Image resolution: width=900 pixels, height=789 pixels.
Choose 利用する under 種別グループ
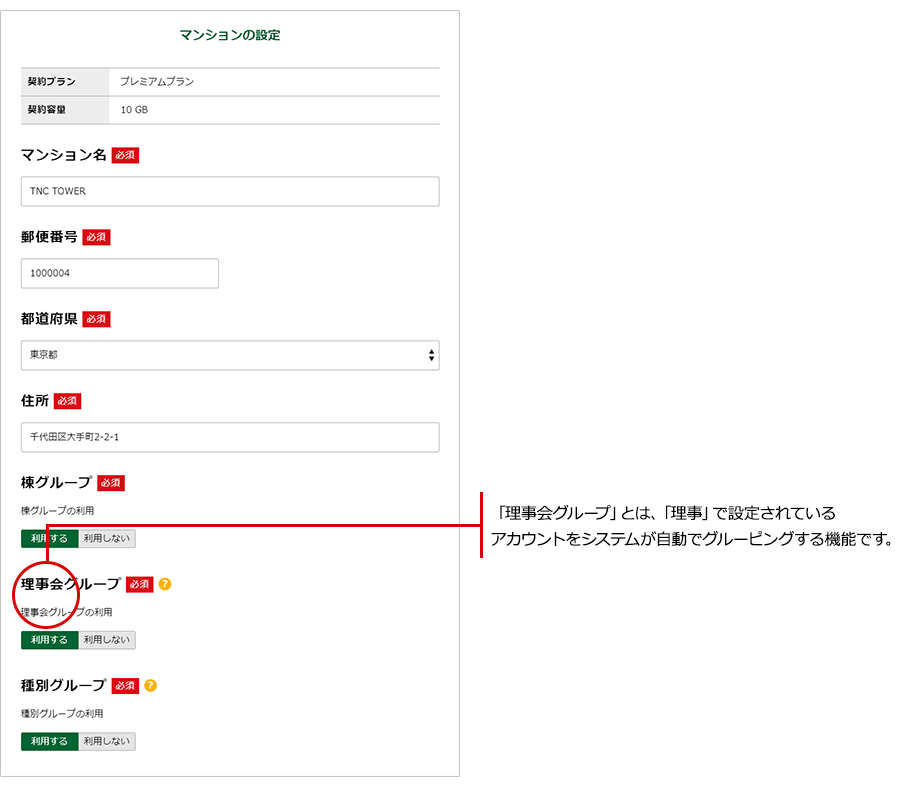50,742
